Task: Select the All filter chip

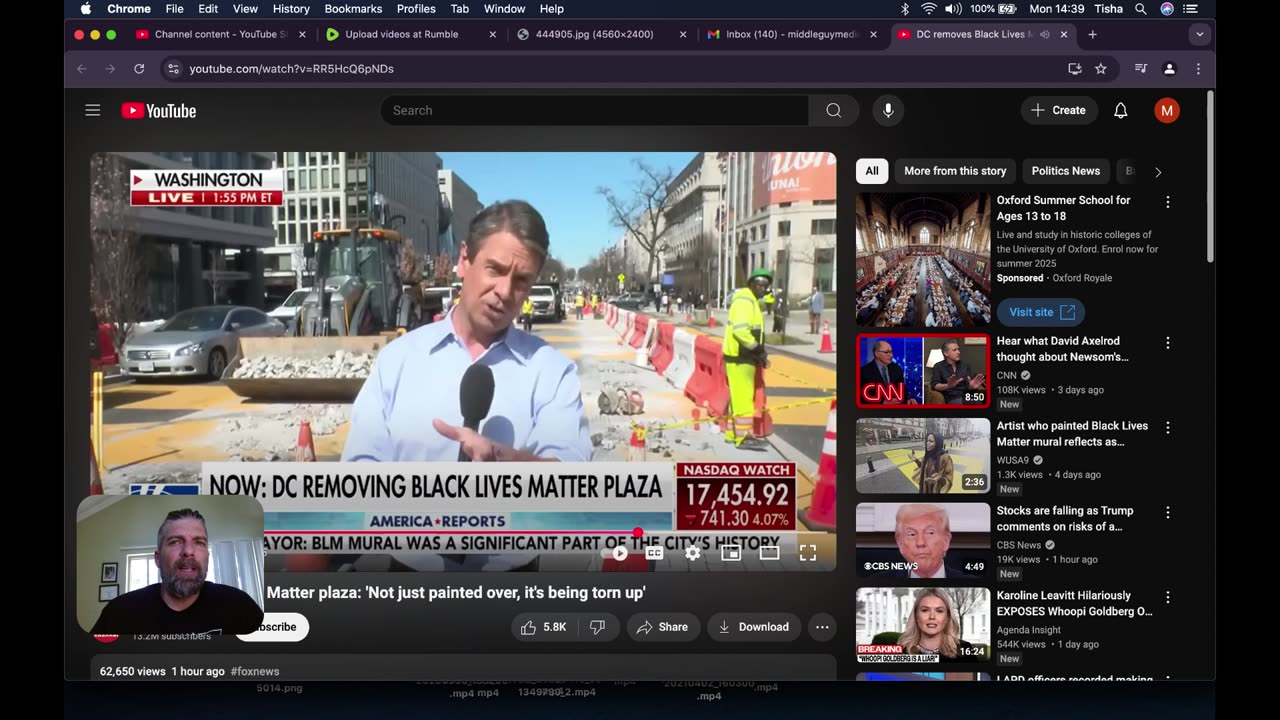Action: [x=872, y=171]
